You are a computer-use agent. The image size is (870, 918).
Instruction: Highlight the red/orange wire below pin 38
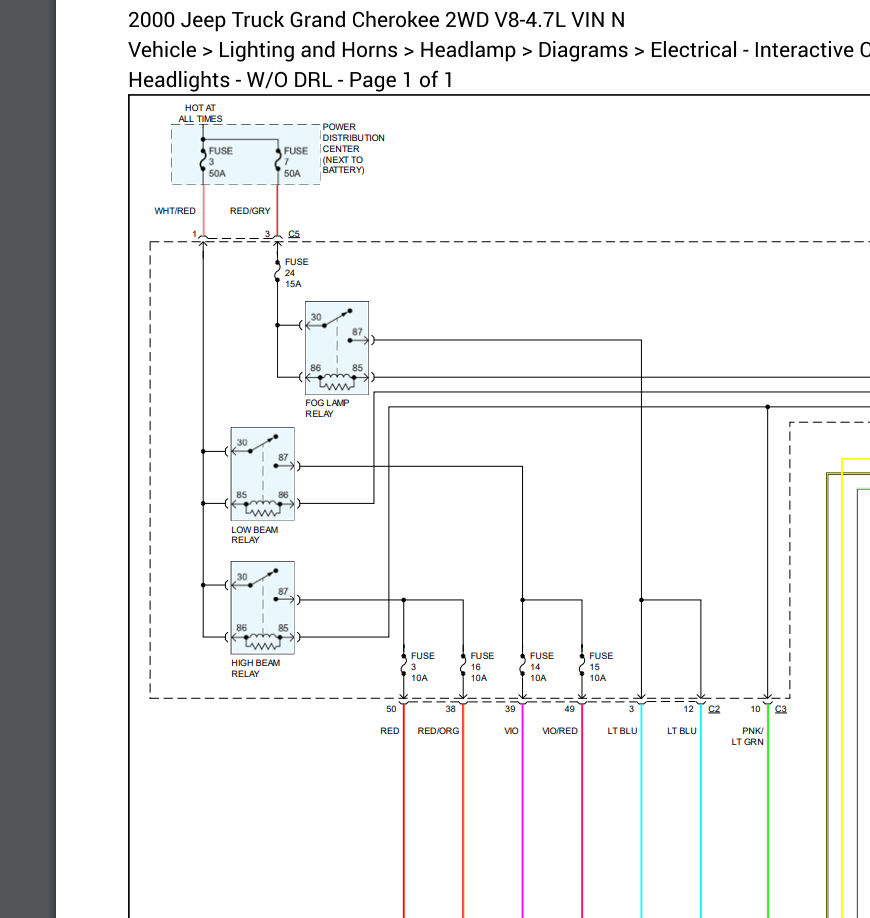[x=463, y=811]
